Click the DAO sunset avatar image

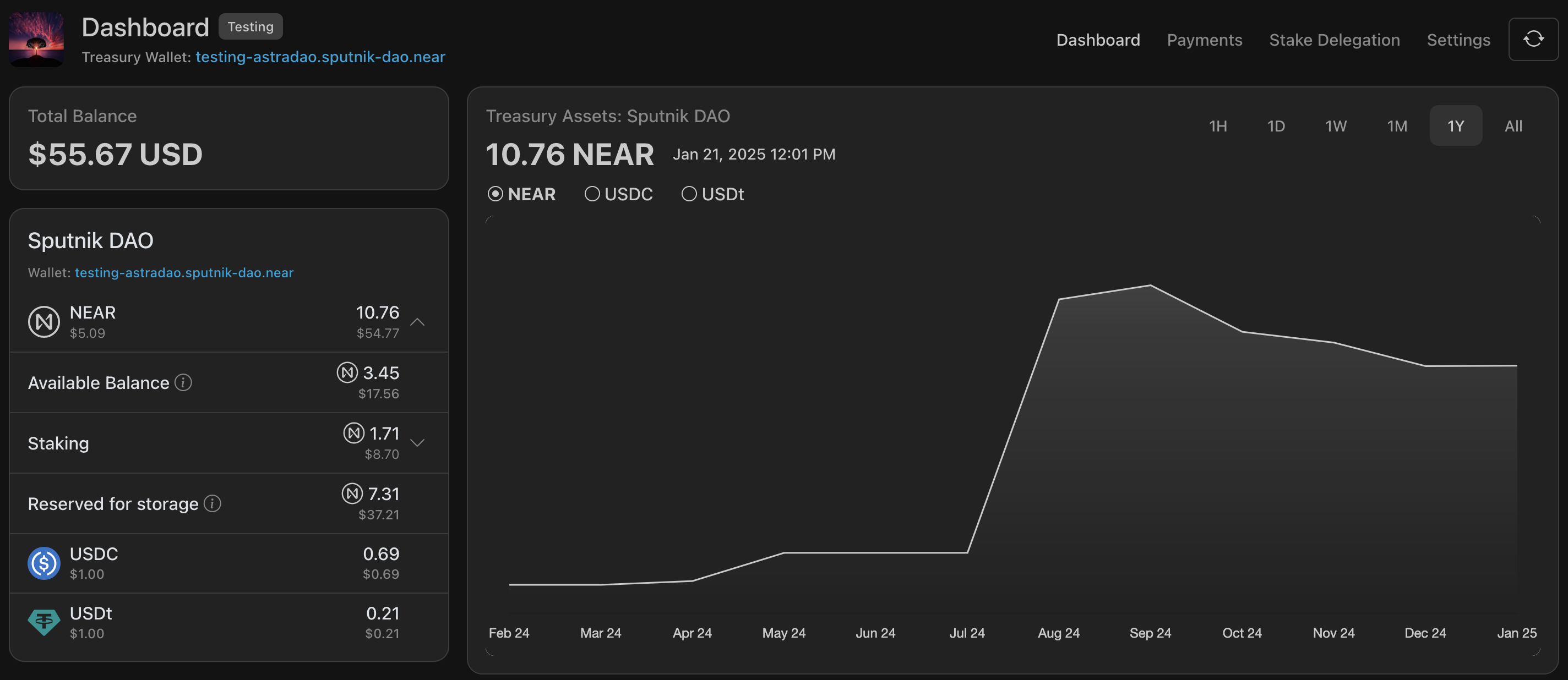pyautogui.click(x=36, y=40)
